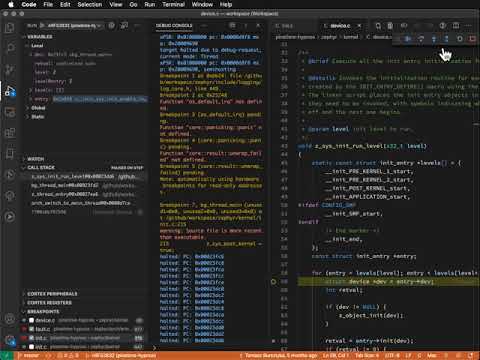The width and height of the screenshot is (480, 360).
Task: Toggle the device.c breakpoint checkbox
Action: point(31,320)
